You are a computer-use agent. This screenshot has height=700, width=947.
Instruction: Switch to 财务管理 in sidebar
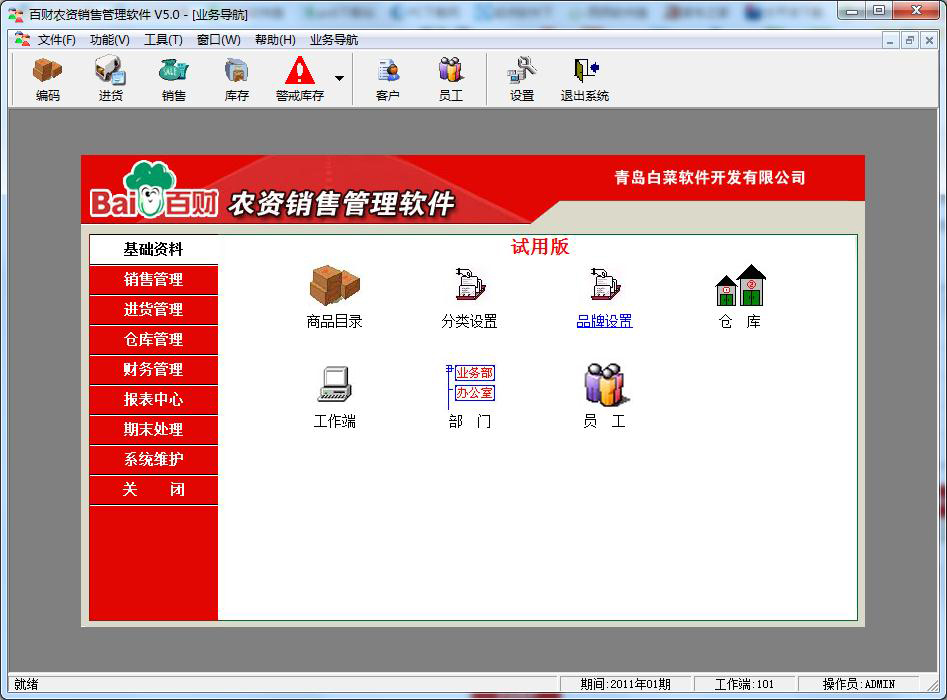pyautogui.click(x=153, y=370)
